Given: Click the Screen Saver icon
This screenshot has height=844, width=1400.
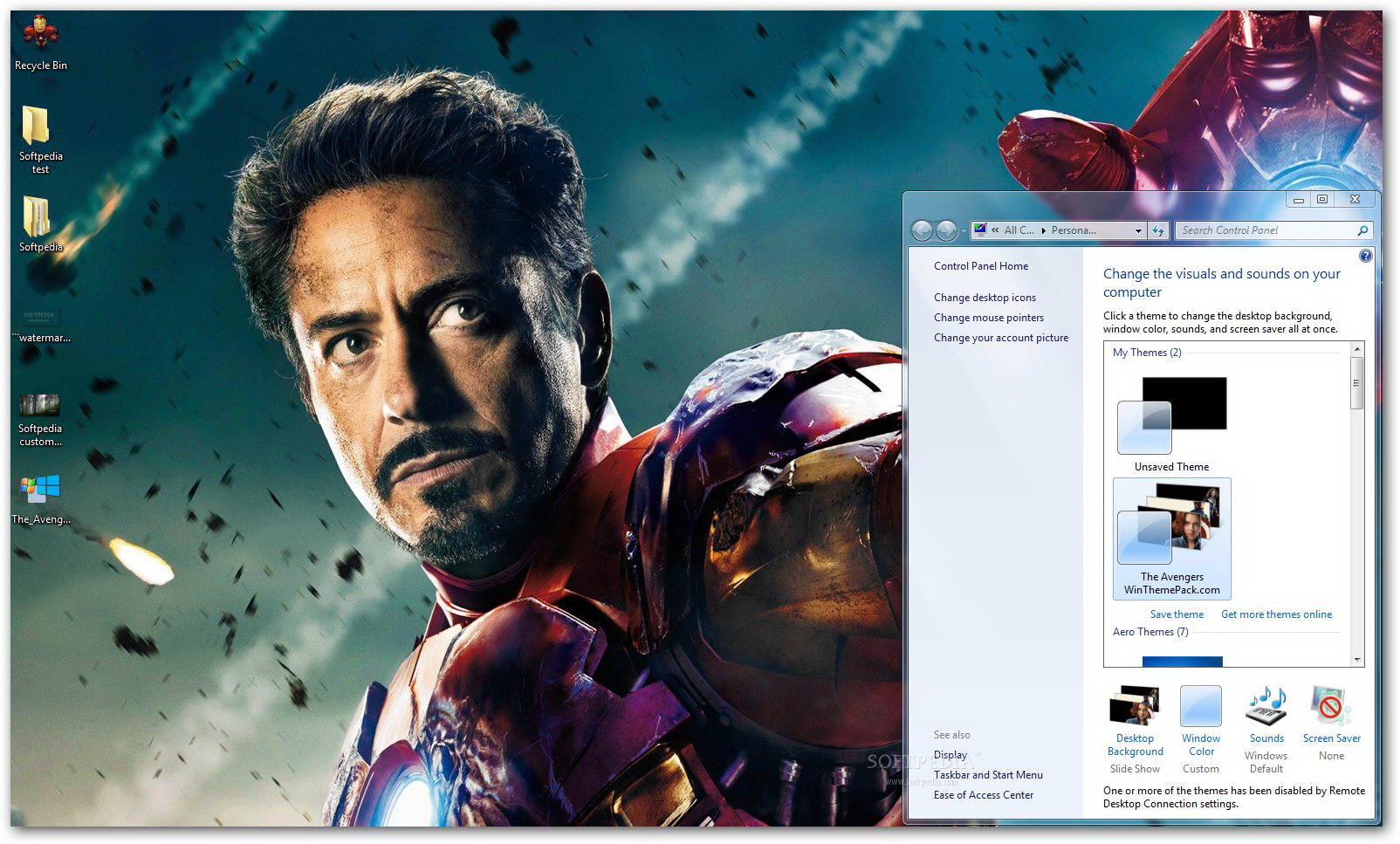Looking at the screenshot, I should click(x=1331, y=705).
